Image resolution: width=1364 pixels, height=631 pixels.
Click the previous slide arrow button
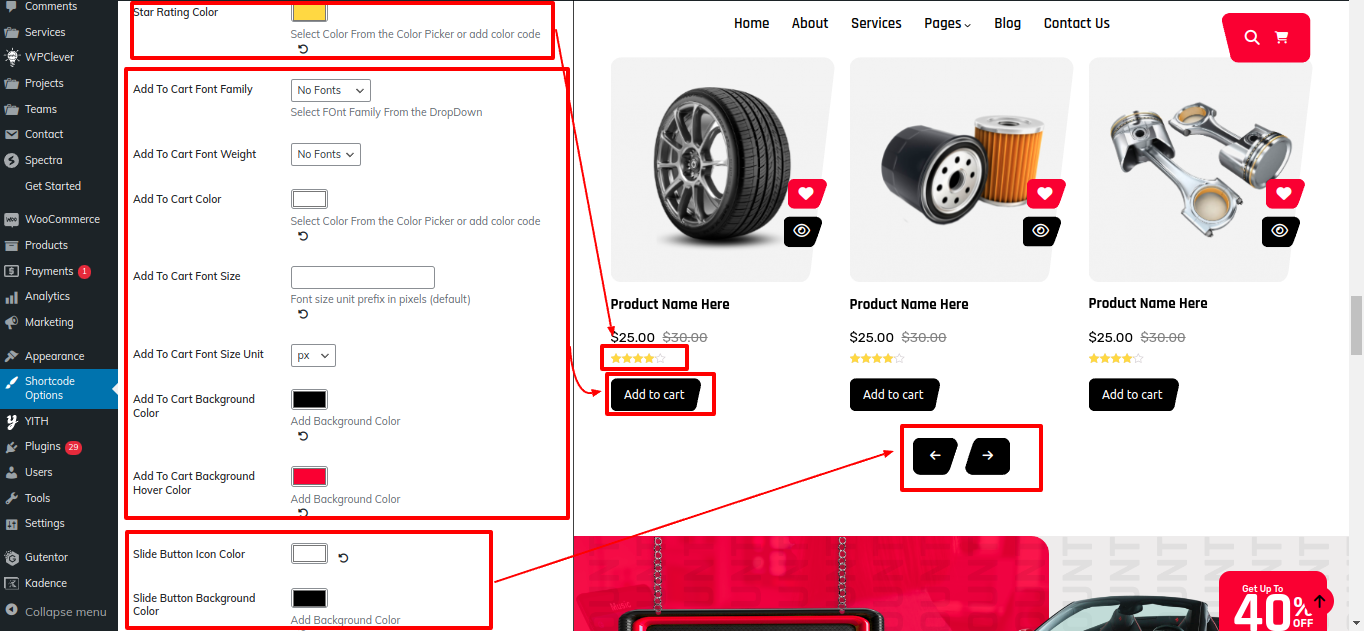(935, 456)
